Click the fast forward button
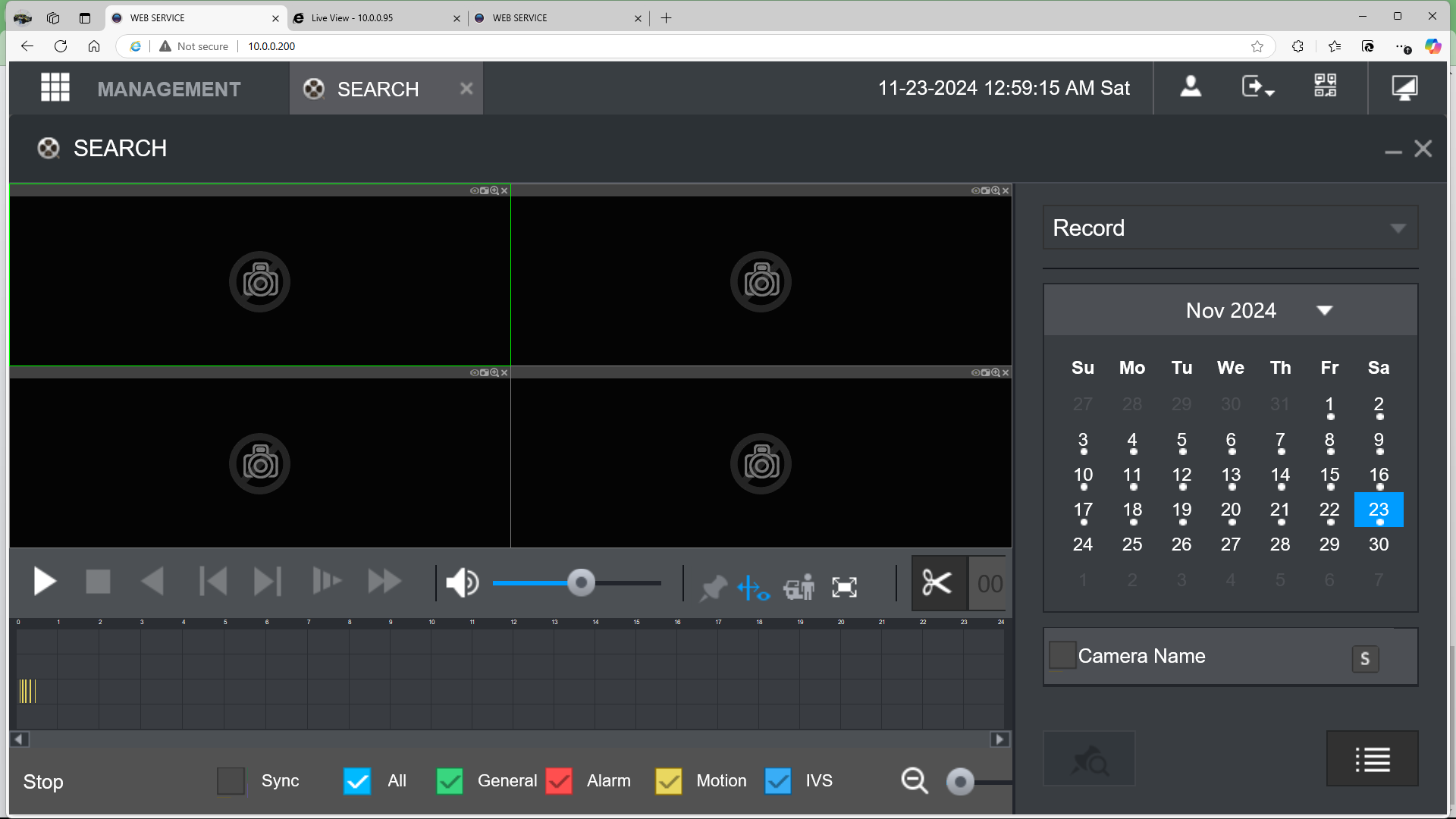1456x819 pixels. tap(384, 582)
